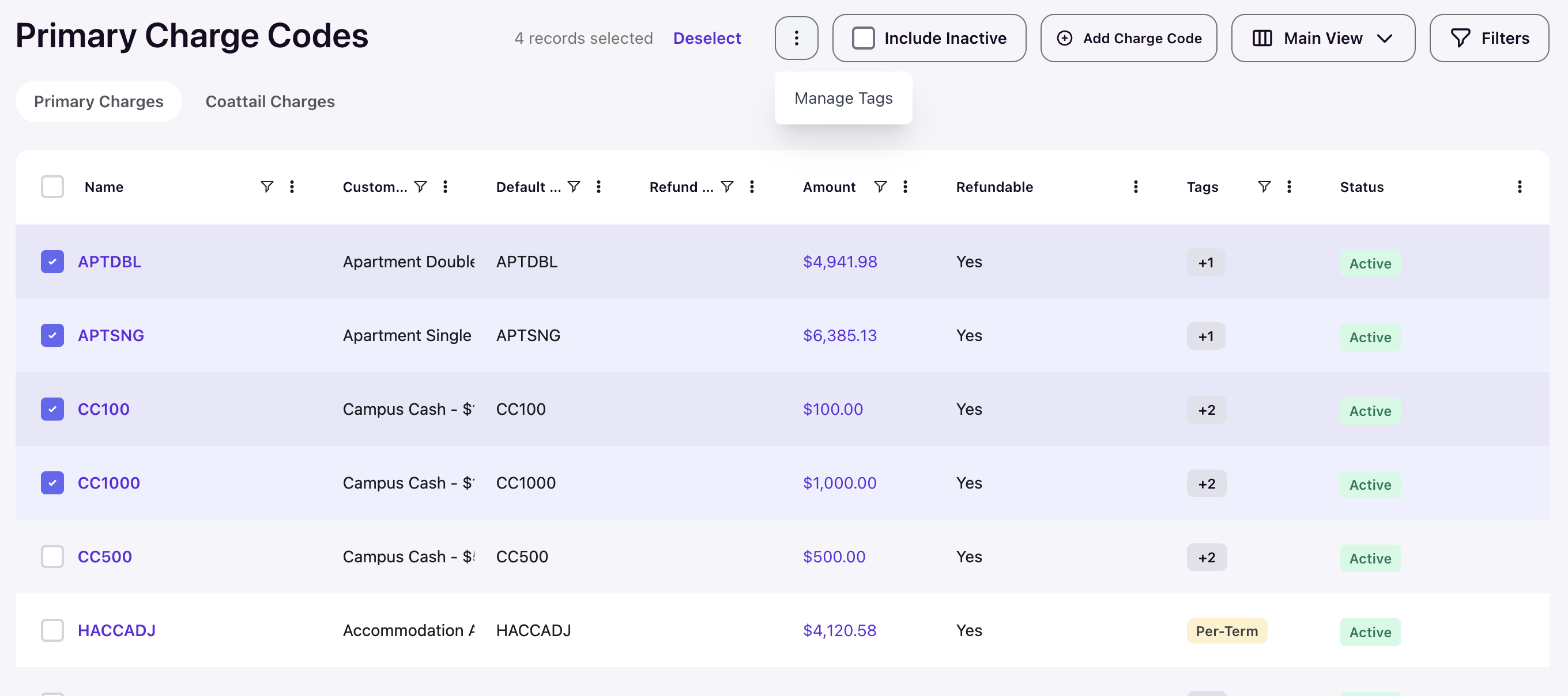
Task: Enable the Include Inactive option
Action: coord(863,37)
